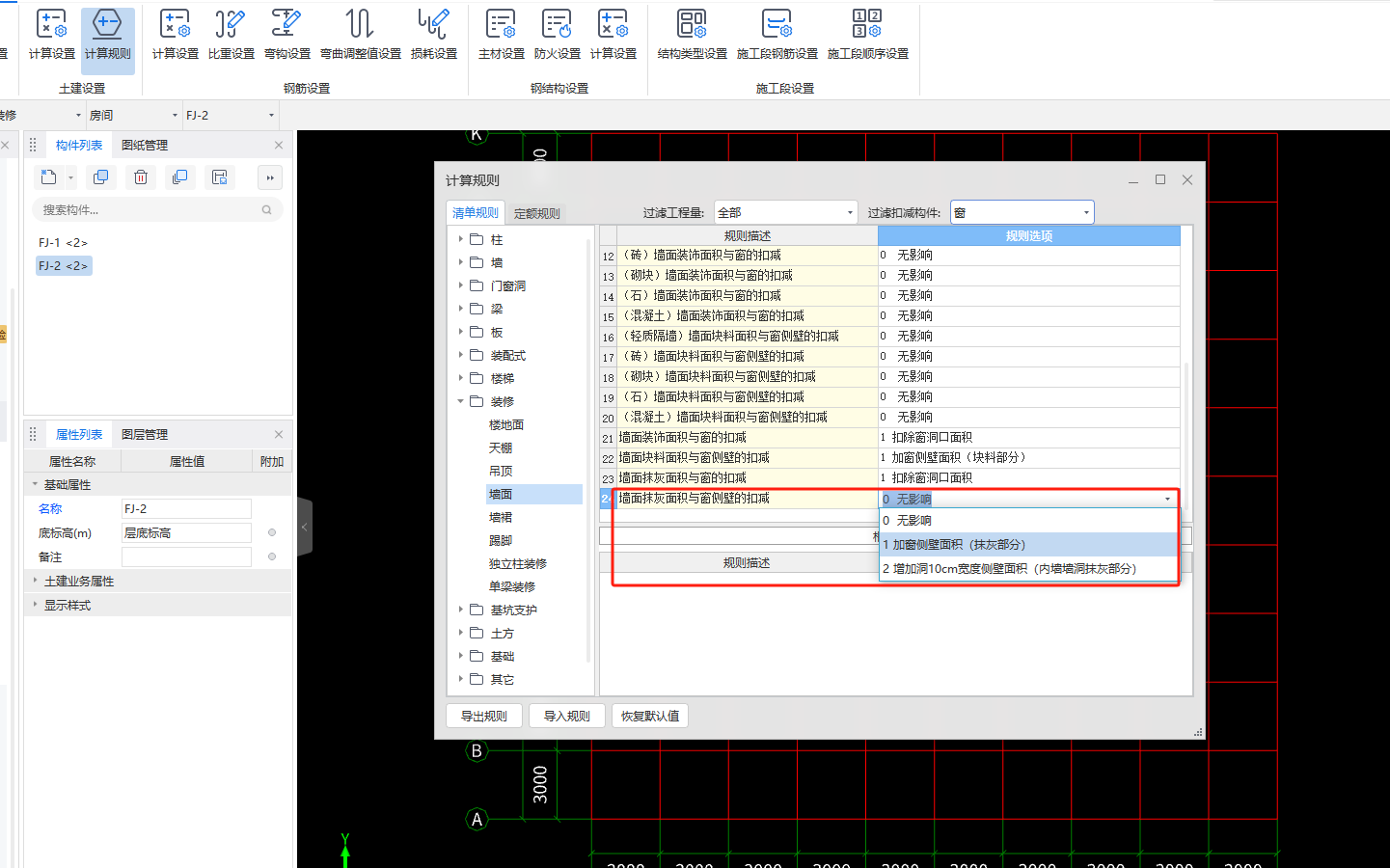Screen dimensions: 1390x868
Task: Click the copy component icon
Action: (100, 177)
